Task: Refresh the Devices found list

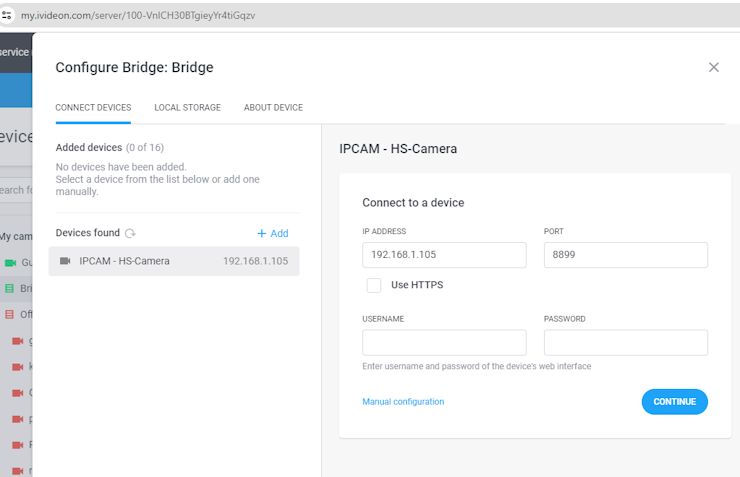Action: point(130,233)
